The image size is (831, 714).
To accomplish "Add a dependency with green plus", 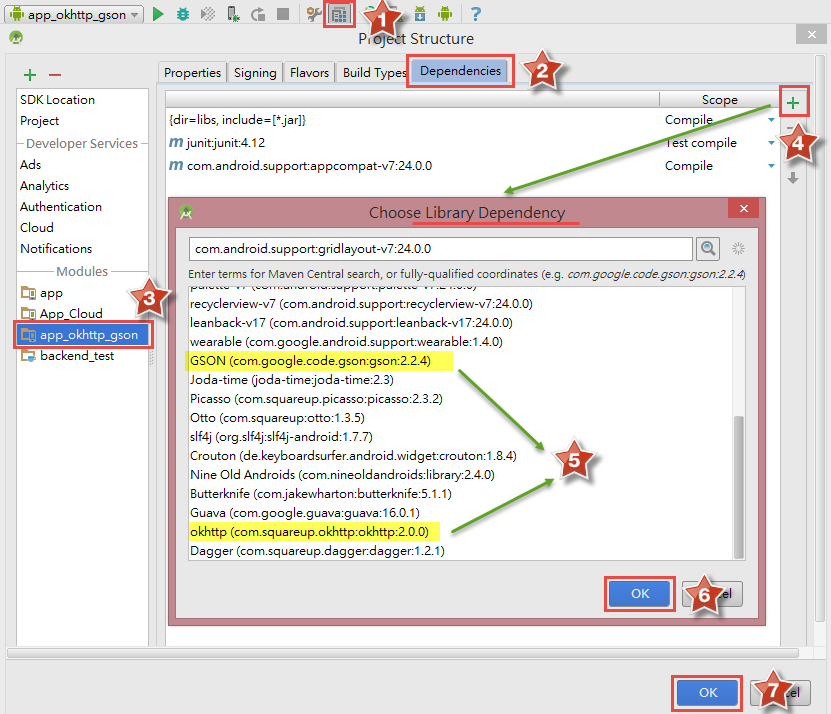I will click(793, 102).
